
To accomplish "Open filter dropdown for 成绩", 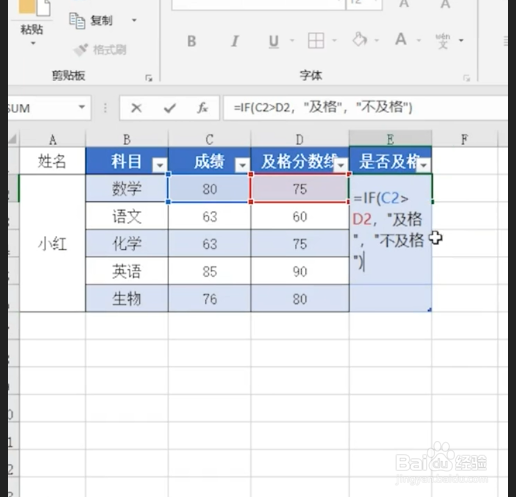I will point(242,165).
